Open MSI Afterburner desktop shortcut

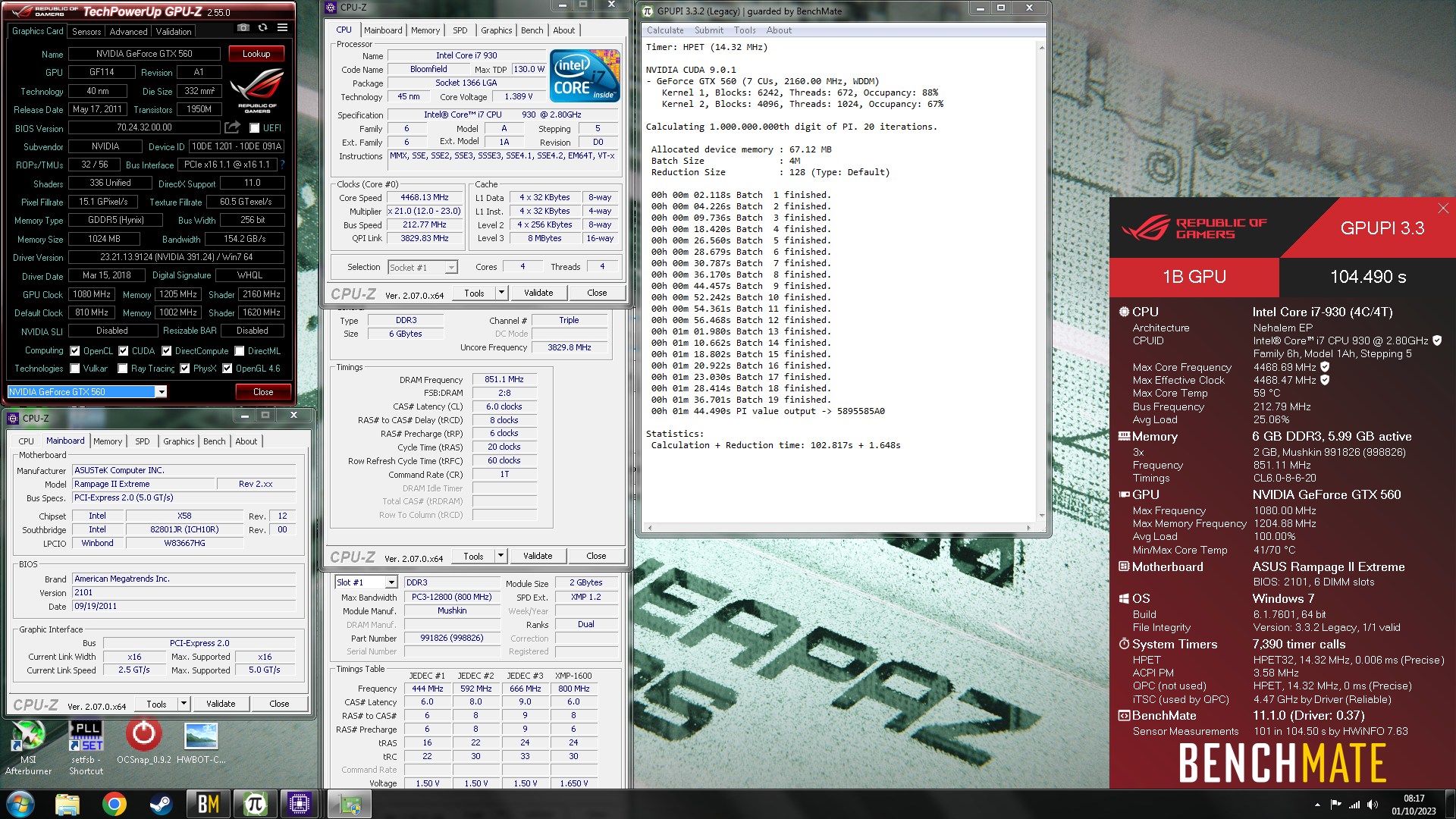[x=28, y=748]
